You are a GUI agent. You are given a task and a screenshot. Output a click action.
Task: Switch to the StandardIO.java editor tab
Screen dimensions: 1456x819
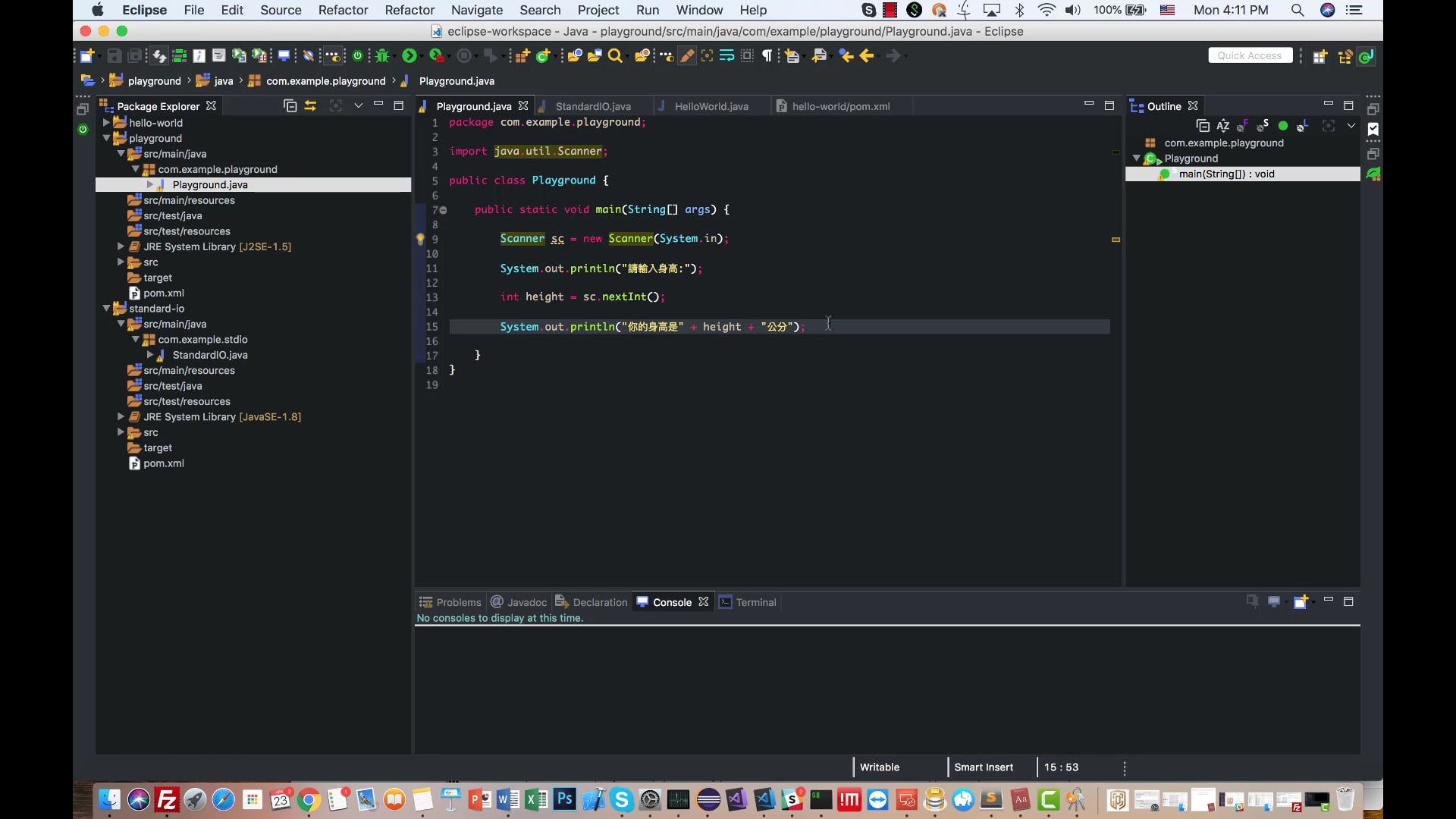click(x=592, y=106)
